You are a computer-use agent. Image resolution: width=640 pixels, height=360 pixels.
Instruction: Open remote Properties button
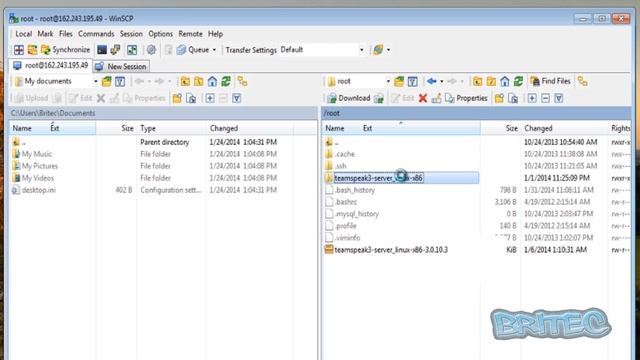click(467, 98)
